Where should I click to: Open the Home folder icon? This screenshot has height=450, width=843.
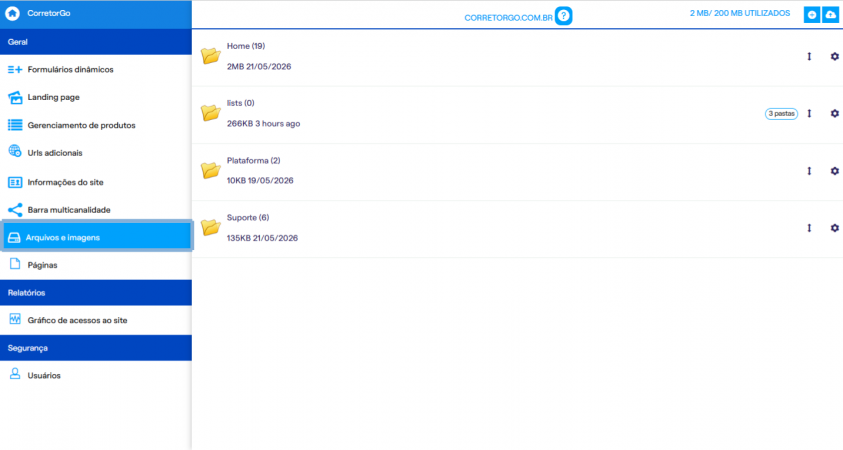[211, 55]
